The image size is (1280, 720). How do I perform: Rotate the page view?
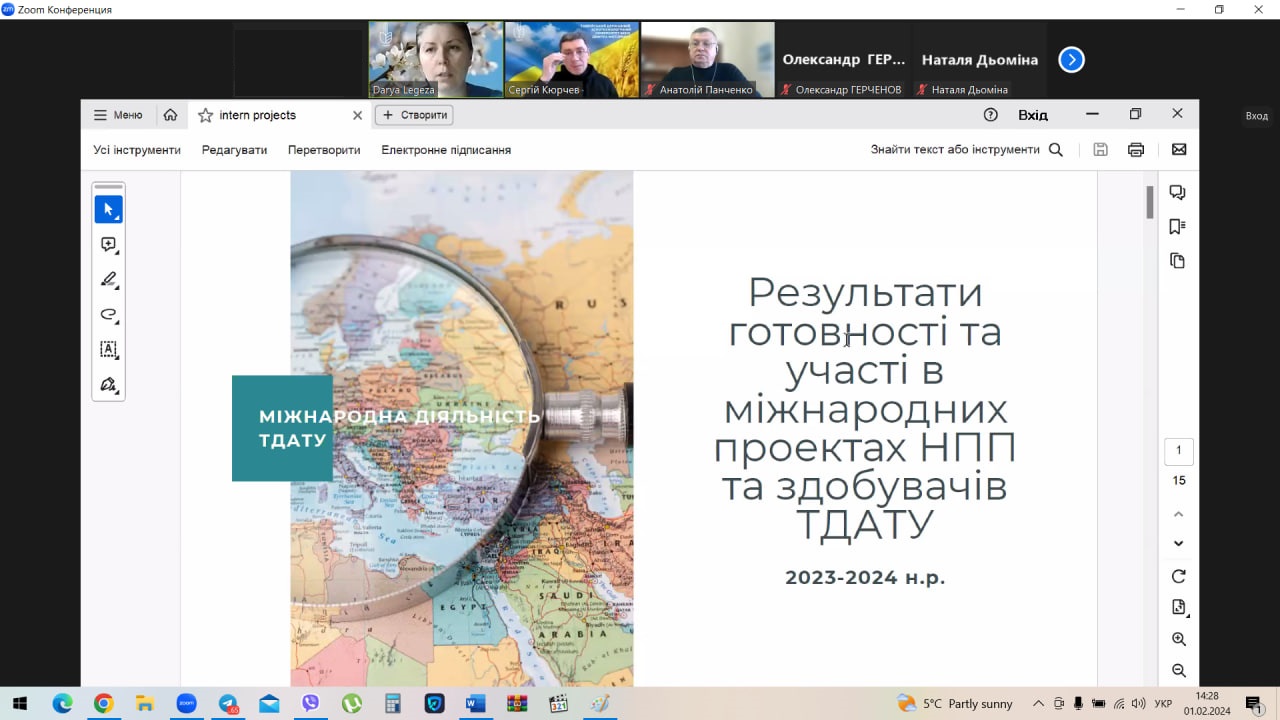(x=1178, y=576)
